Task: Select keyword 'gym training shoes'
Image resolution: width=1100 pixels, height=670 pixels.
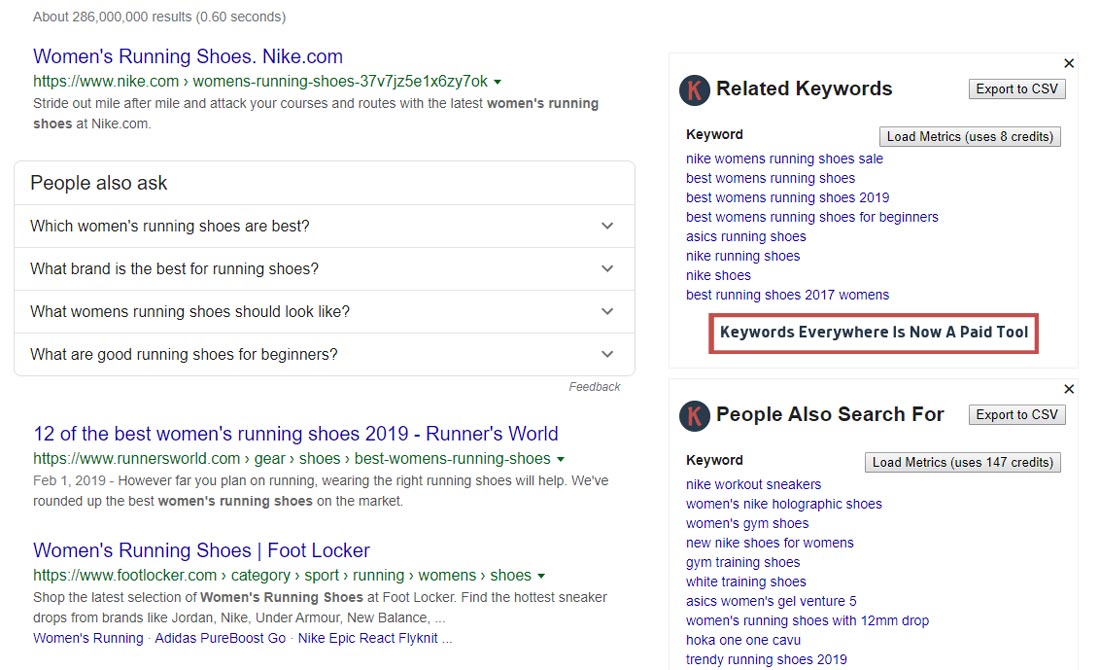Action: coord(743,563)
